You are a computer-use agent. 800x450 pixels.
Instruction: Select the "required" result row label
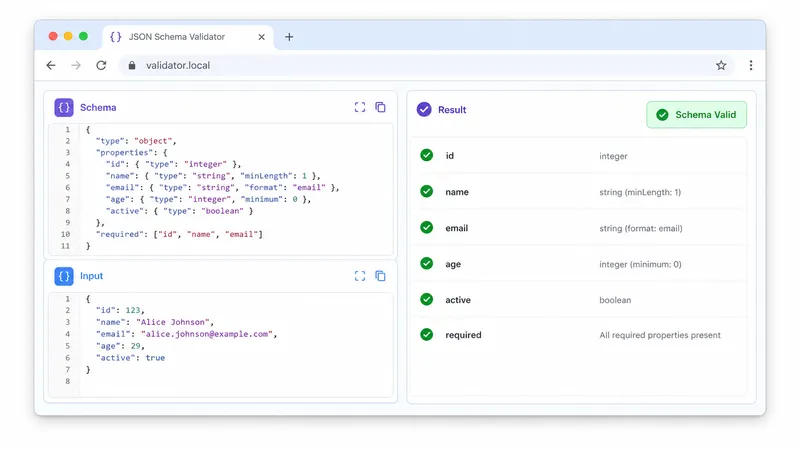pos(463,335)
